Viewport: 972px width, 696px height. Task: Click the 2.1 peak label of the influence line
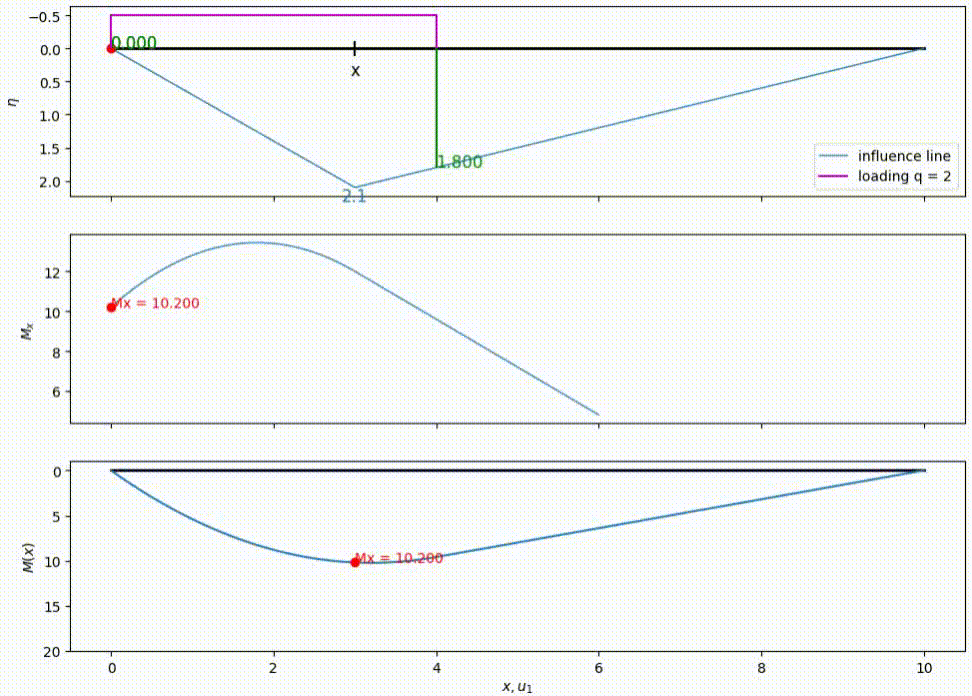tap(354, 197)
